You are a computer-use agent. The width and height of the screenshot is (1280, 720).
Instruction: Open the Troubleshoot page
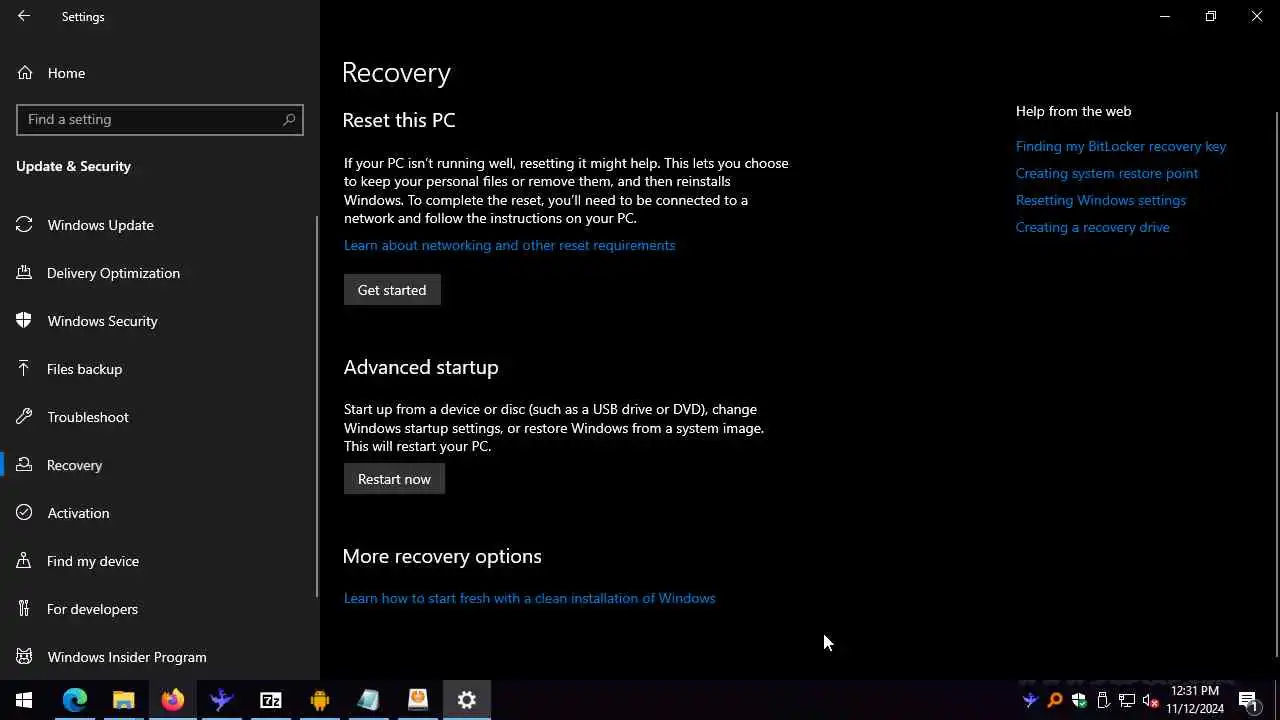[158, 417]
